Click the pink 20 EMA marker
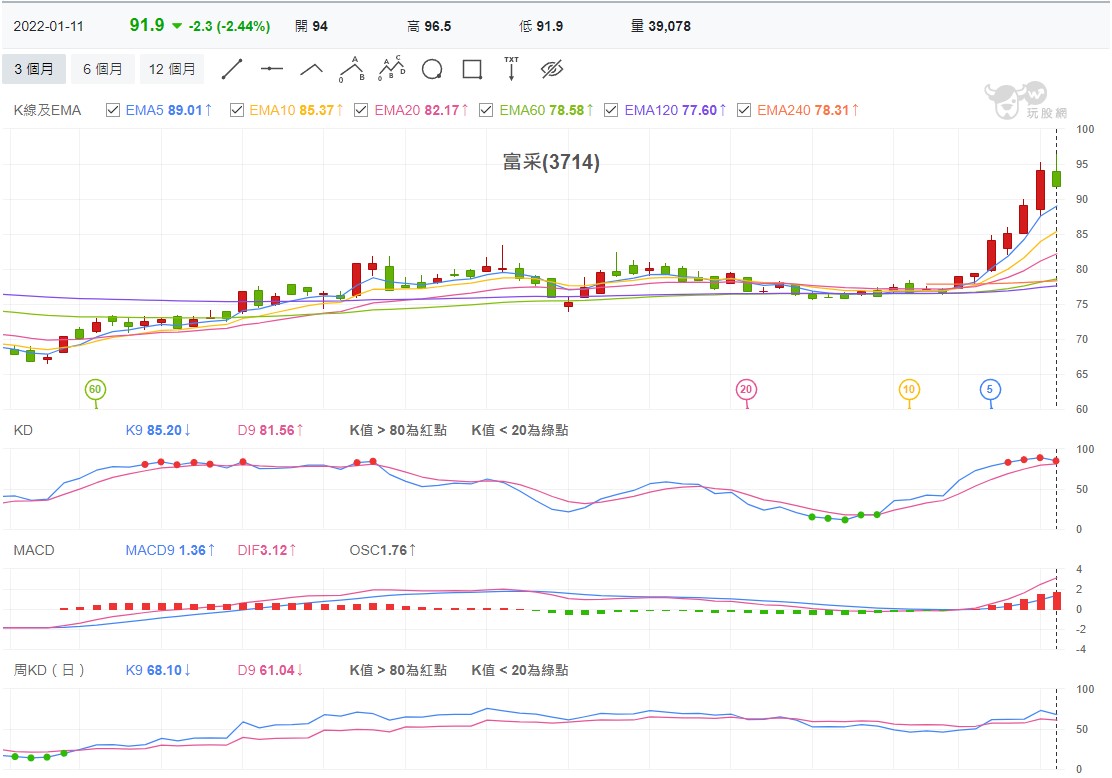Screen dimensions: 1112x778 point(745,389)
